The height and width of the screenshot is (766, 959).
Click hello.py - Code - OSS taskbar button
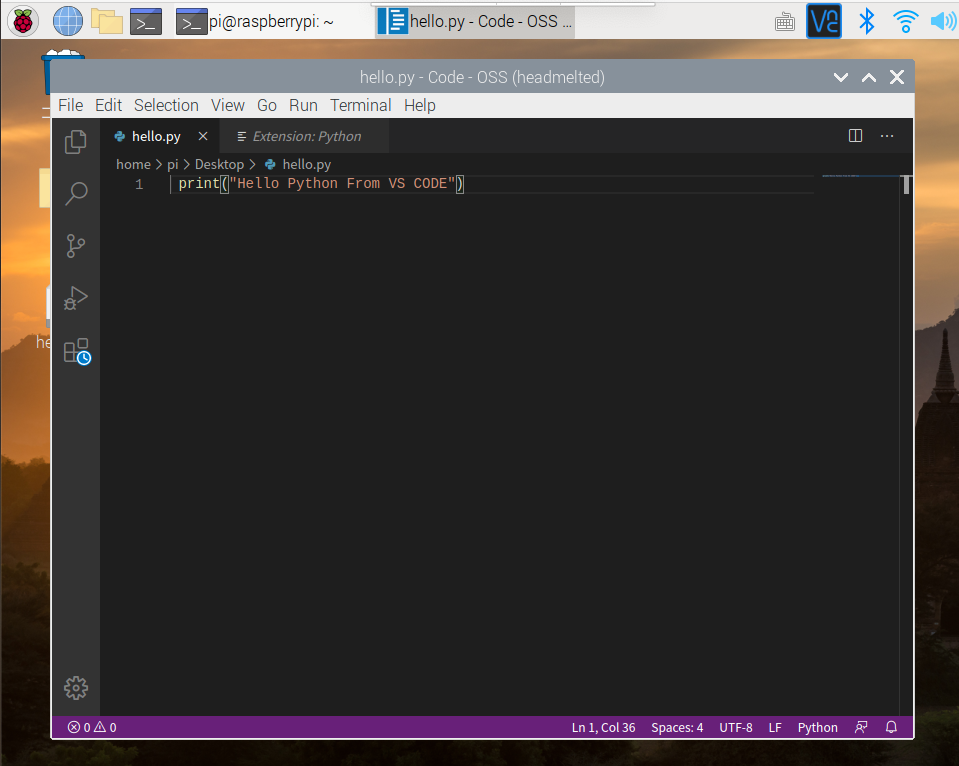(475, 22)
